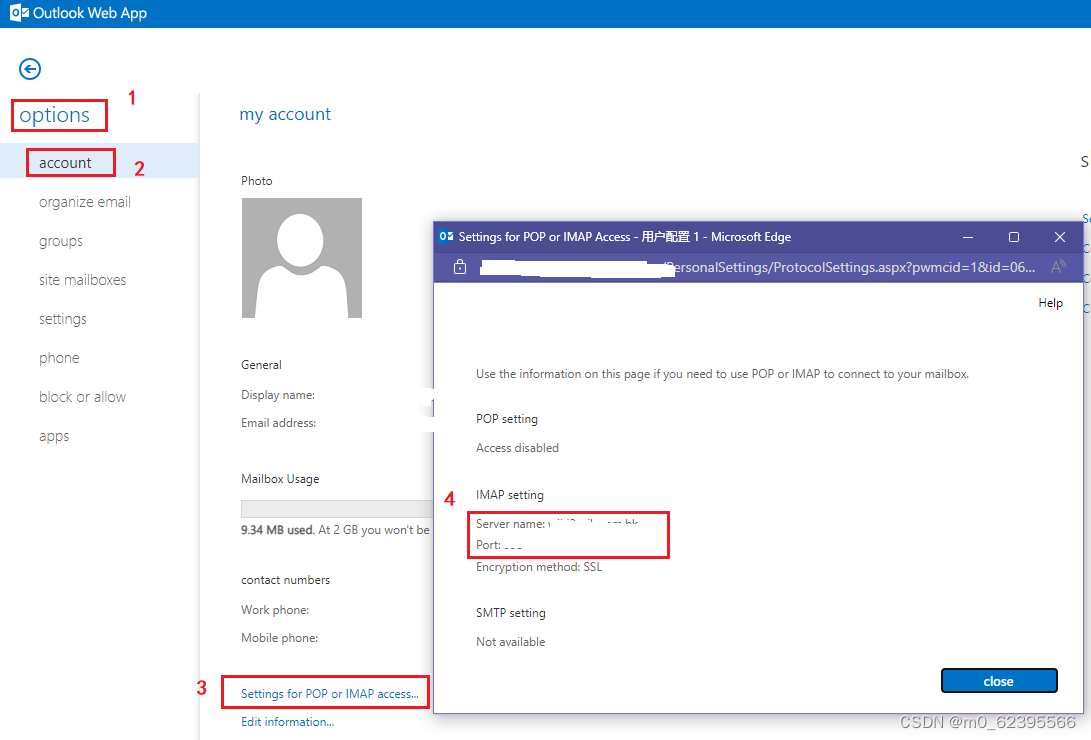Click Outlook icon in popup title bar

point(446,236)
